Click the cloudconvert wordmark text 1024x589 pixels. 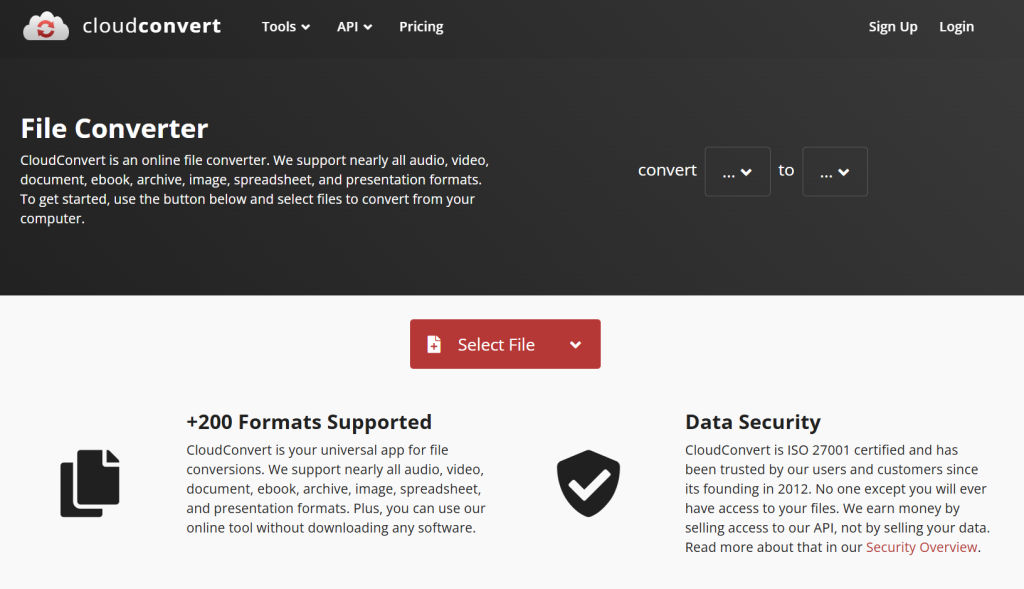tap(152, 26)
